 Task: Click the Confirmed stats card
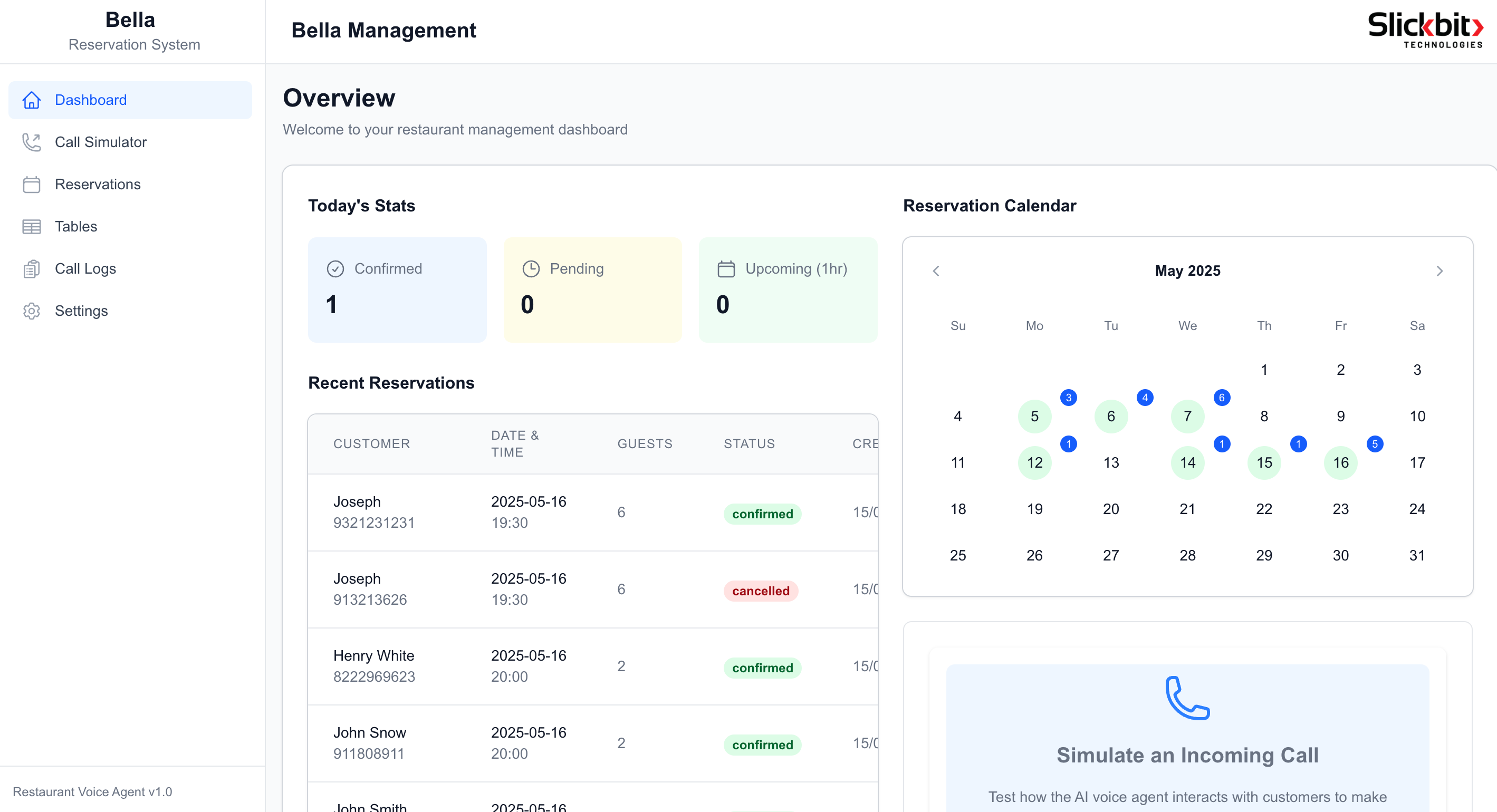(x=397, y=289)
